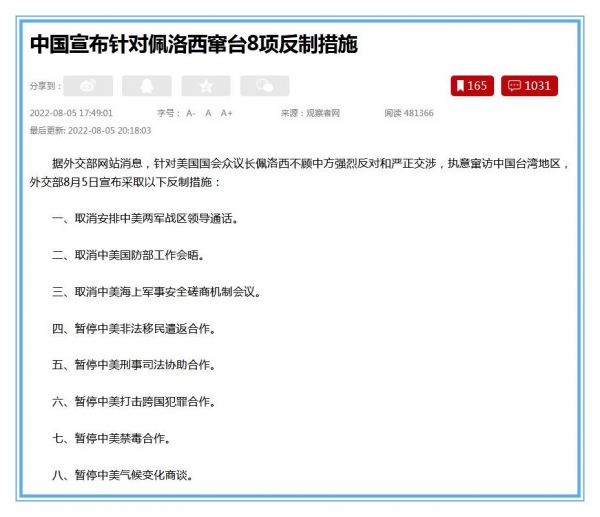Click the red bookmark button showing 165
Image resolution: width=600 pixels, height=517 pixels.
pos(472,86)
